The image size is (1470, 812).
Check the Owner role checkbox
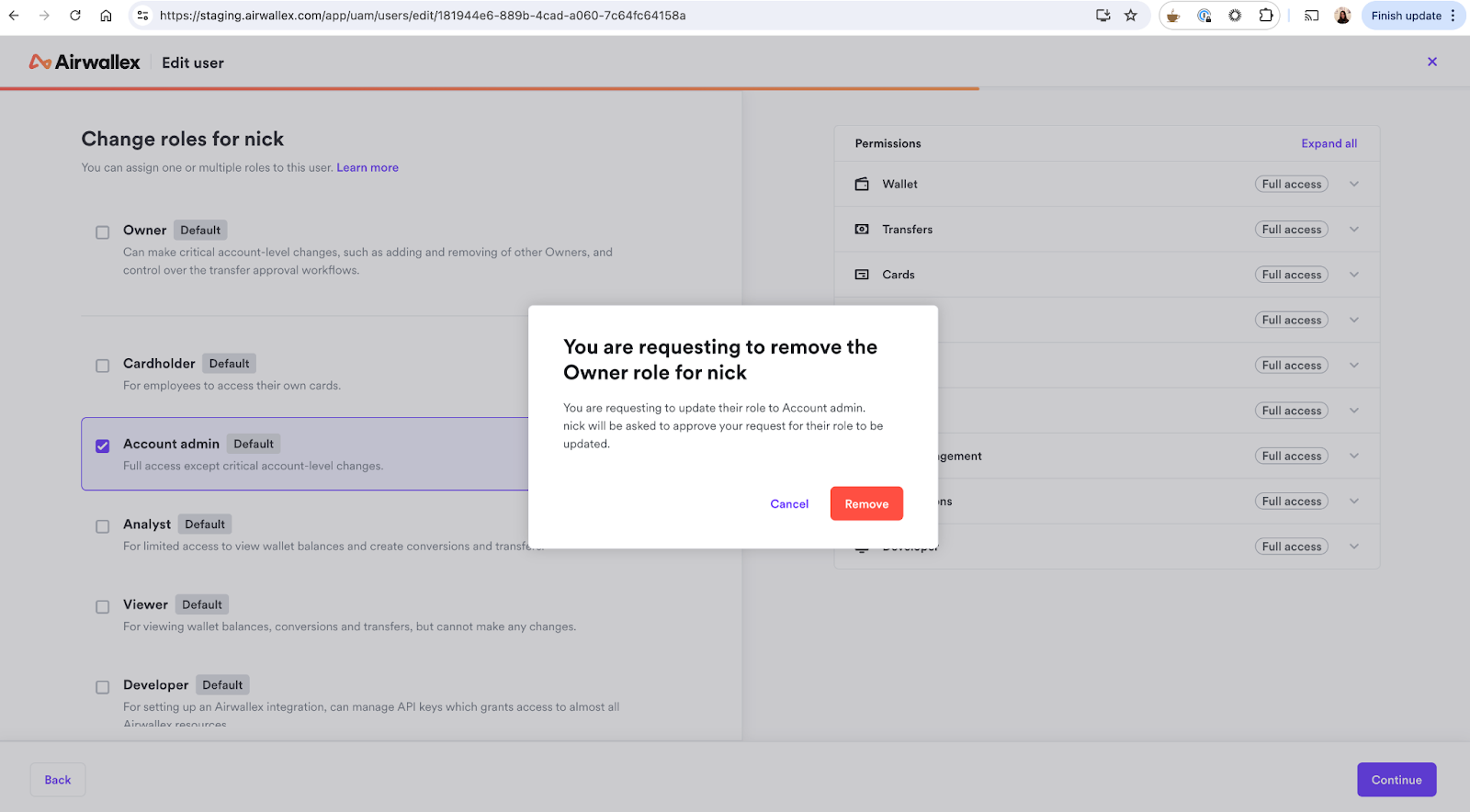click(x=103, y=232)
